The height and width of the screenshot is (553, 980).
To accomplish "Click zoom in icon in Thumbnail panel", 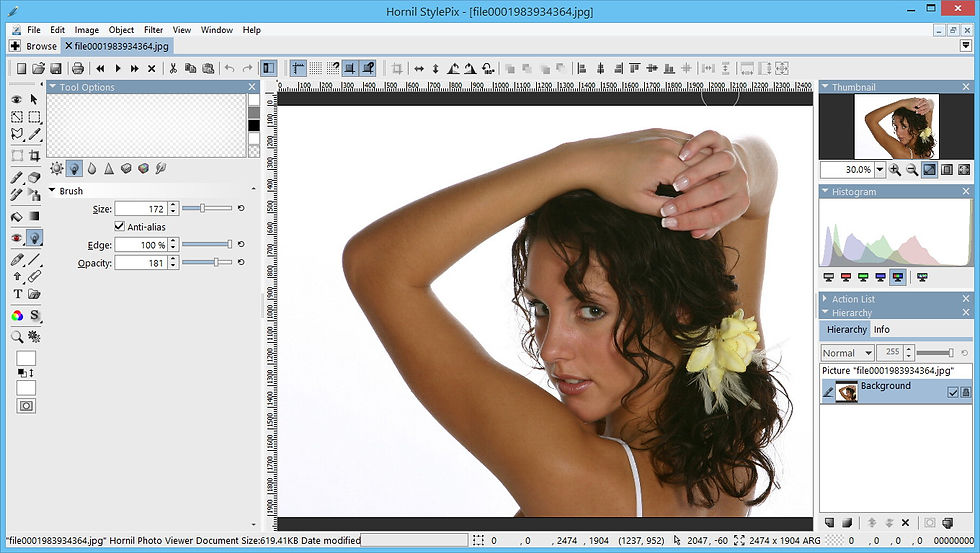I will tap(895, 169).
